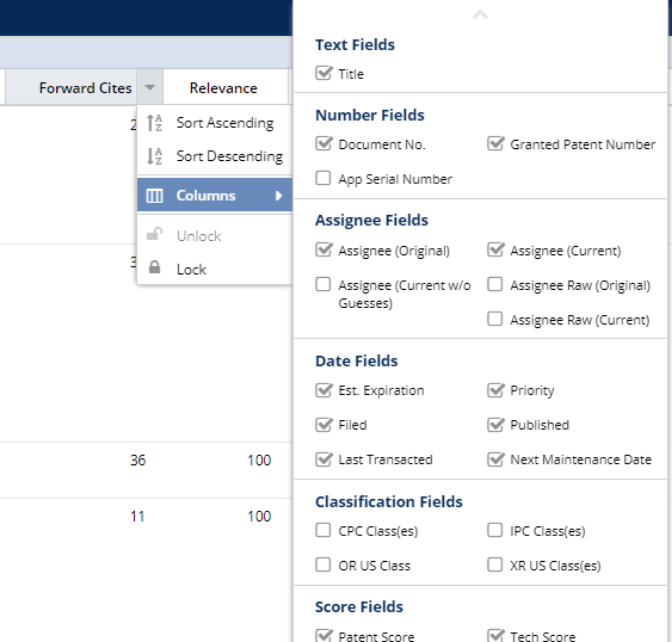Image resolution: width=672 pixels, height=642 pixels.
Task: Click the Columns grid icon
Action: click(154, 196)
